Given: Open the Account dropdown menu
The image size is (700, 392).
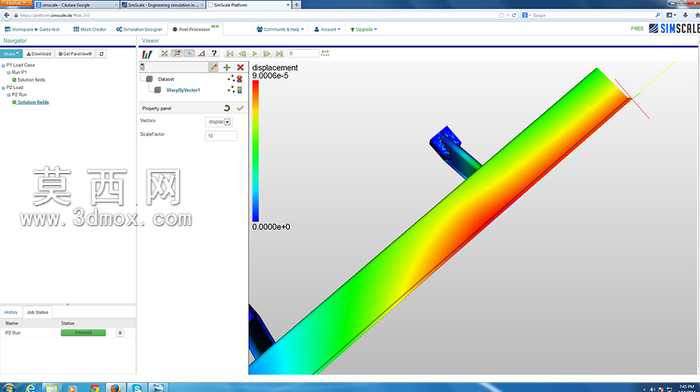Looking at the screenshot, I should coord(327,29).
